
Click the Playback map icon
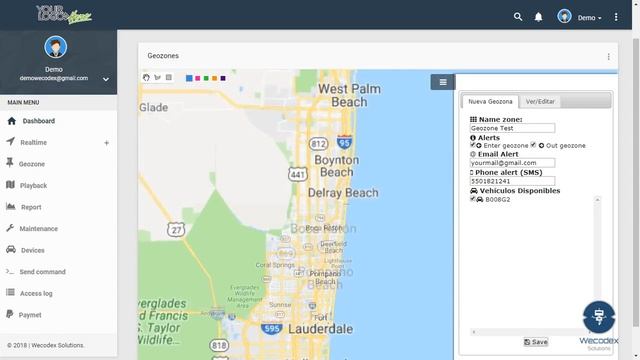(11, 185)
